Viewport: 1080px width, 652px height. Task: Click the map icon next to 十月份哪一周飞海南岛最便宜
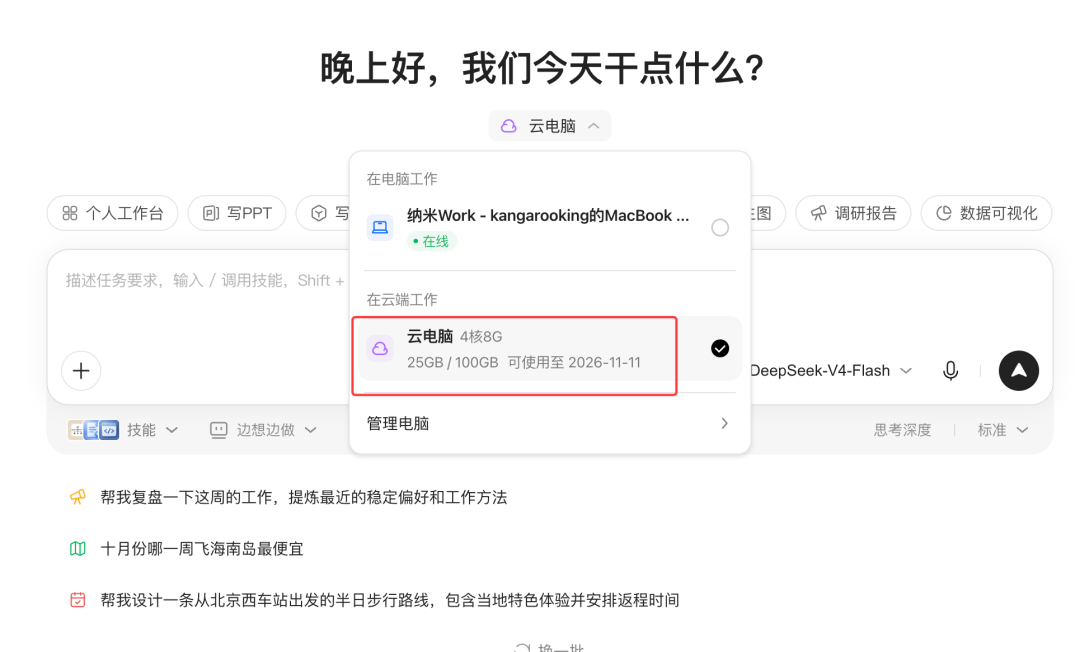tap(78, 549)
